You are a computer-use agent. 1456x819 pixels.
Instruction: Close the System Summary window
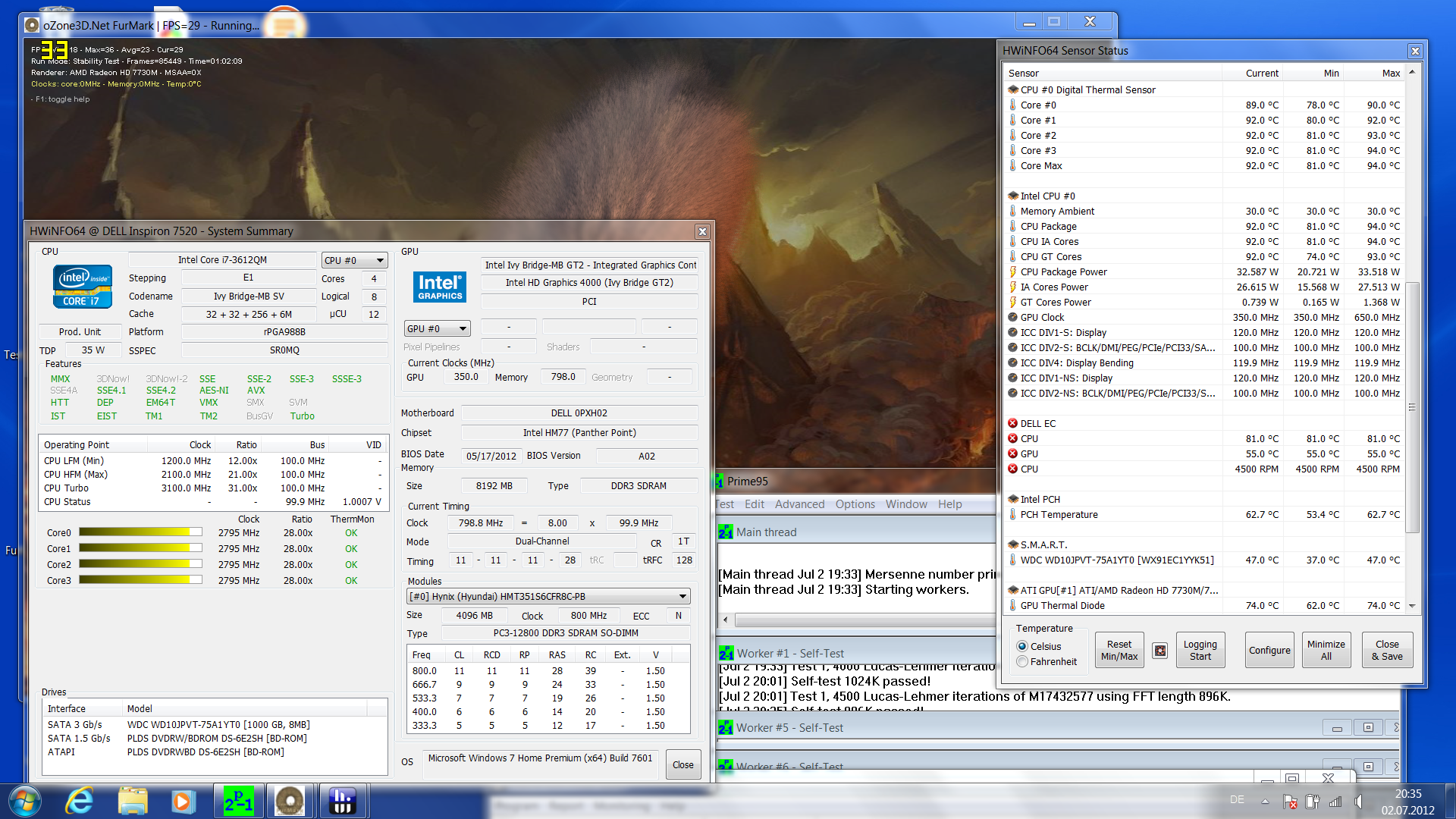(x=702, y=231)
